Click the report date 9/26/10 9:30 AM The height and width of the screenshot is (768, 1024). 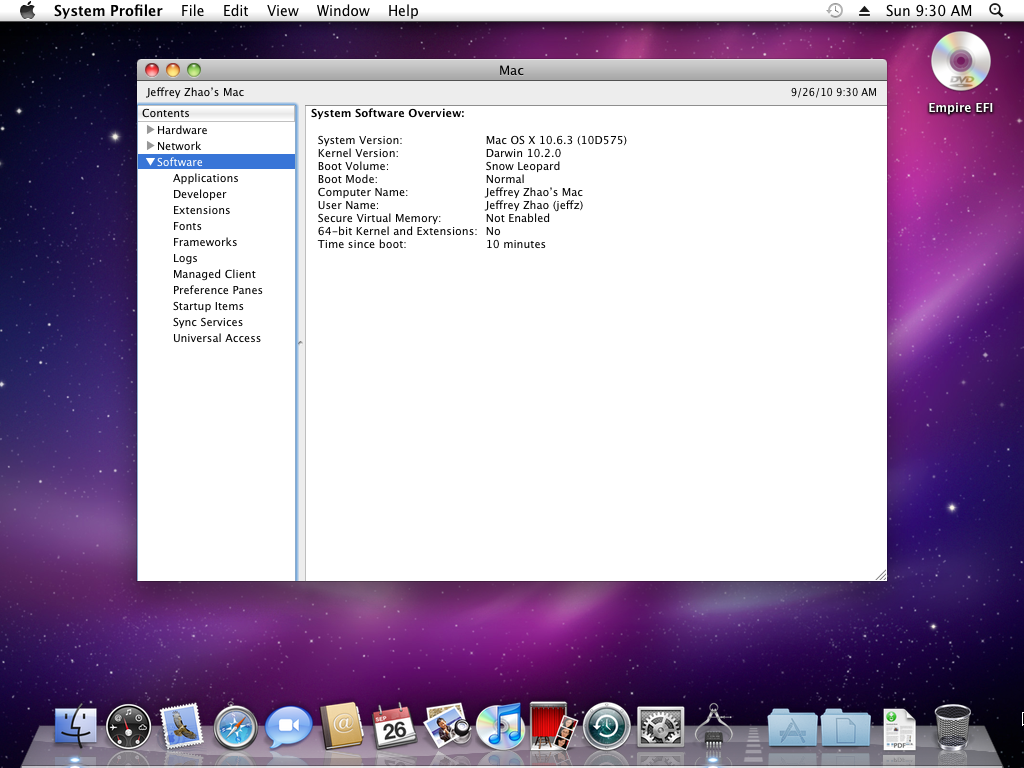(834, 92)
